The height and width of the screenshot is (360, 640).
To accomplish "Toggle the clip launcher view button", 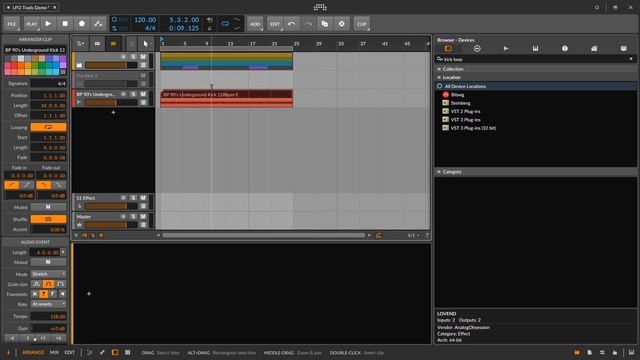I will 97,44.
